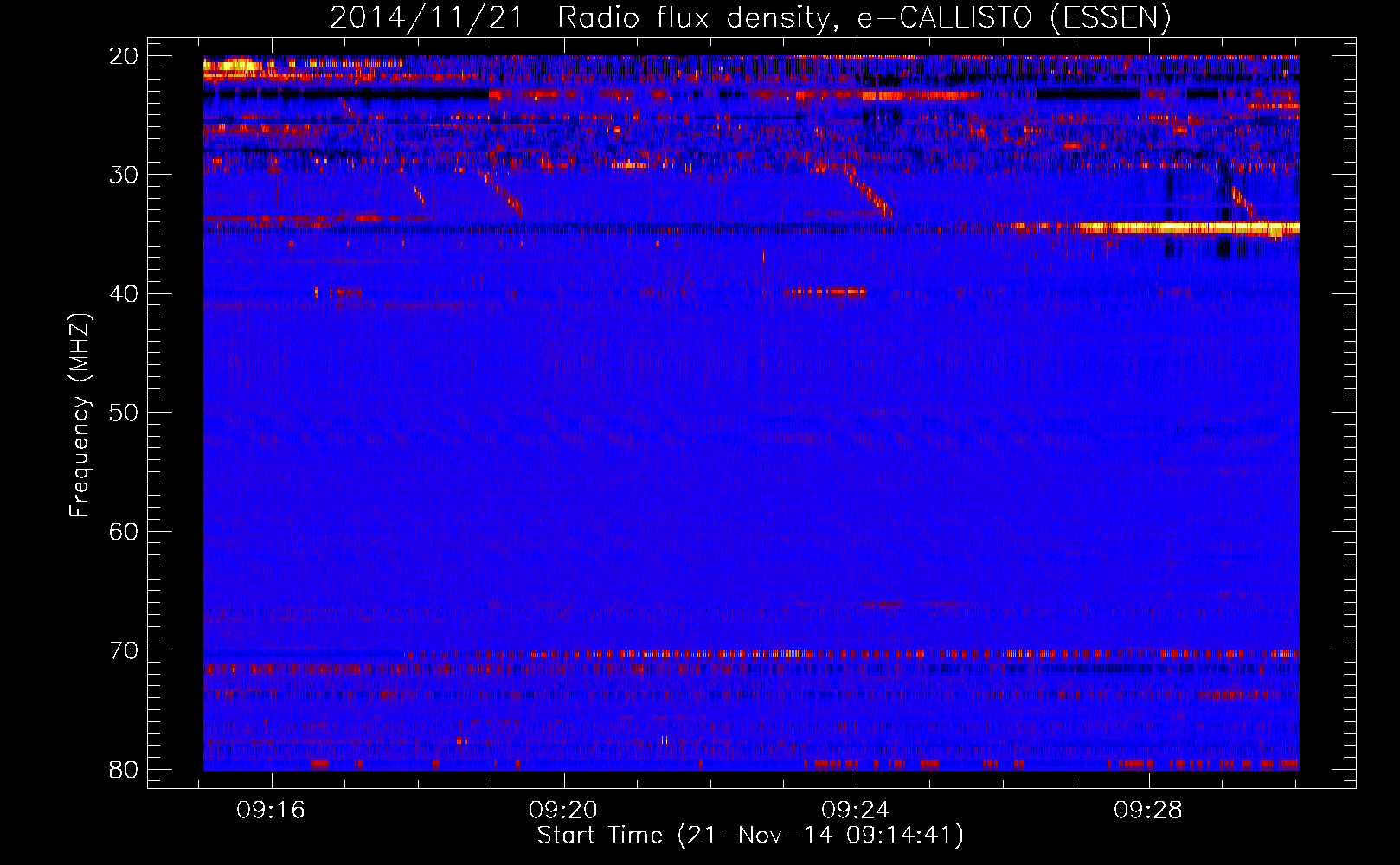Click the frequency tick label '70'
The height and width of the screenshot is (865, 1400).
[124, 650]
